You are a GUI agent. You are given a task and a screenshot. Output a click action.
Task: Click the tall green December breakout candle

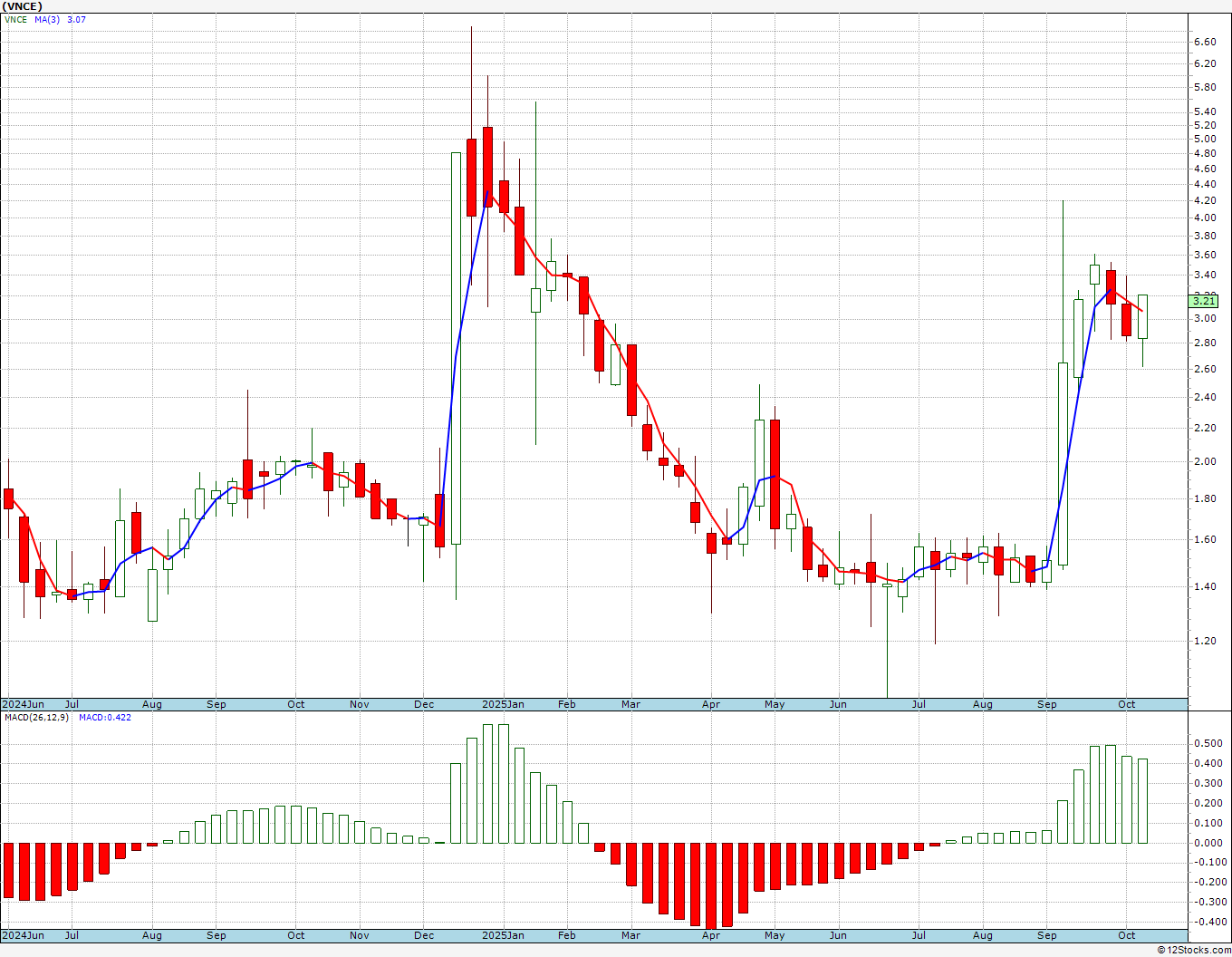[456, 348]
